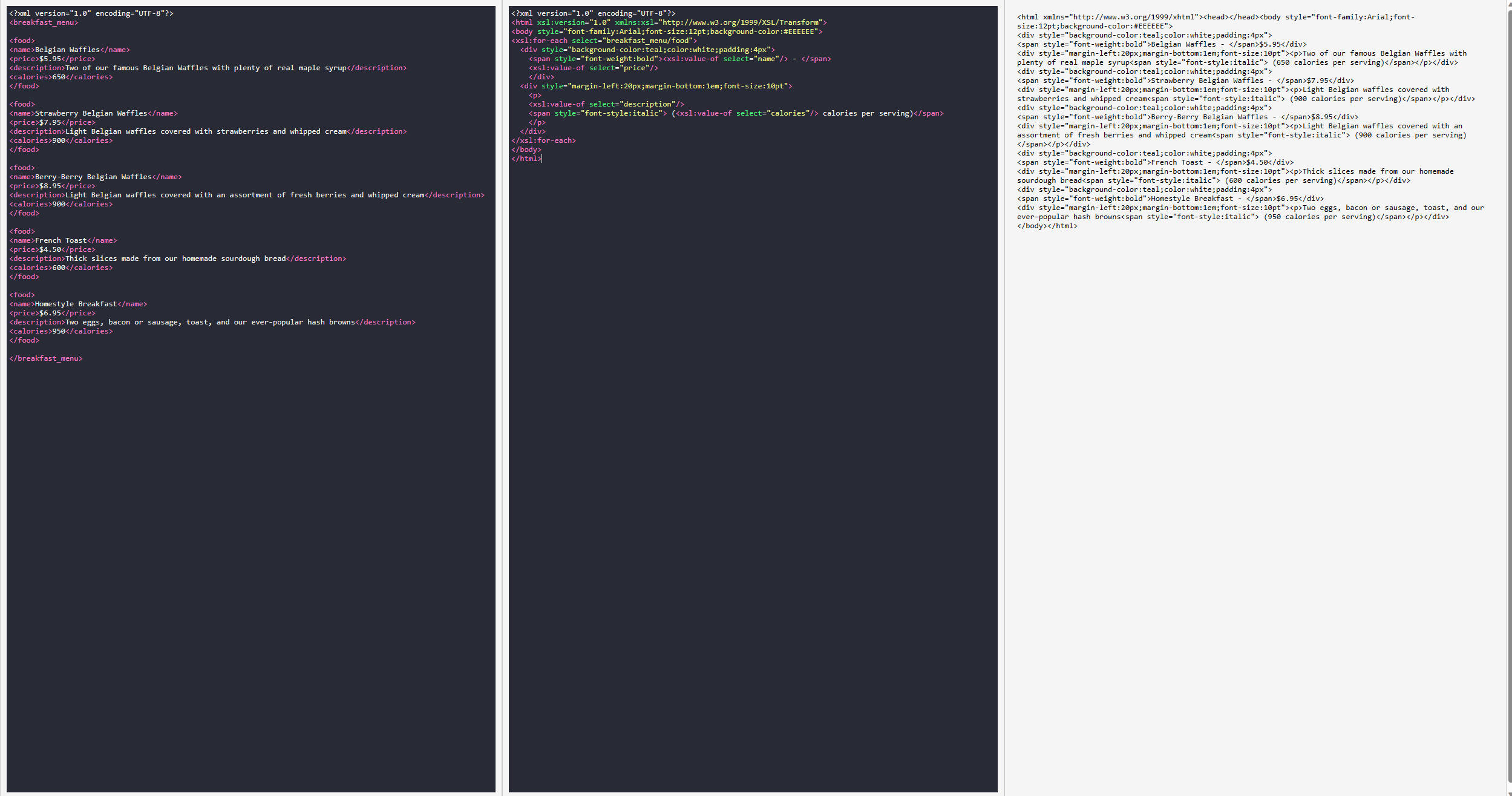This screenshot has height=796, width=1512.
Task: Click the xsl:for-each select line in XSLT editor
Action: click(x=604, y=41)
